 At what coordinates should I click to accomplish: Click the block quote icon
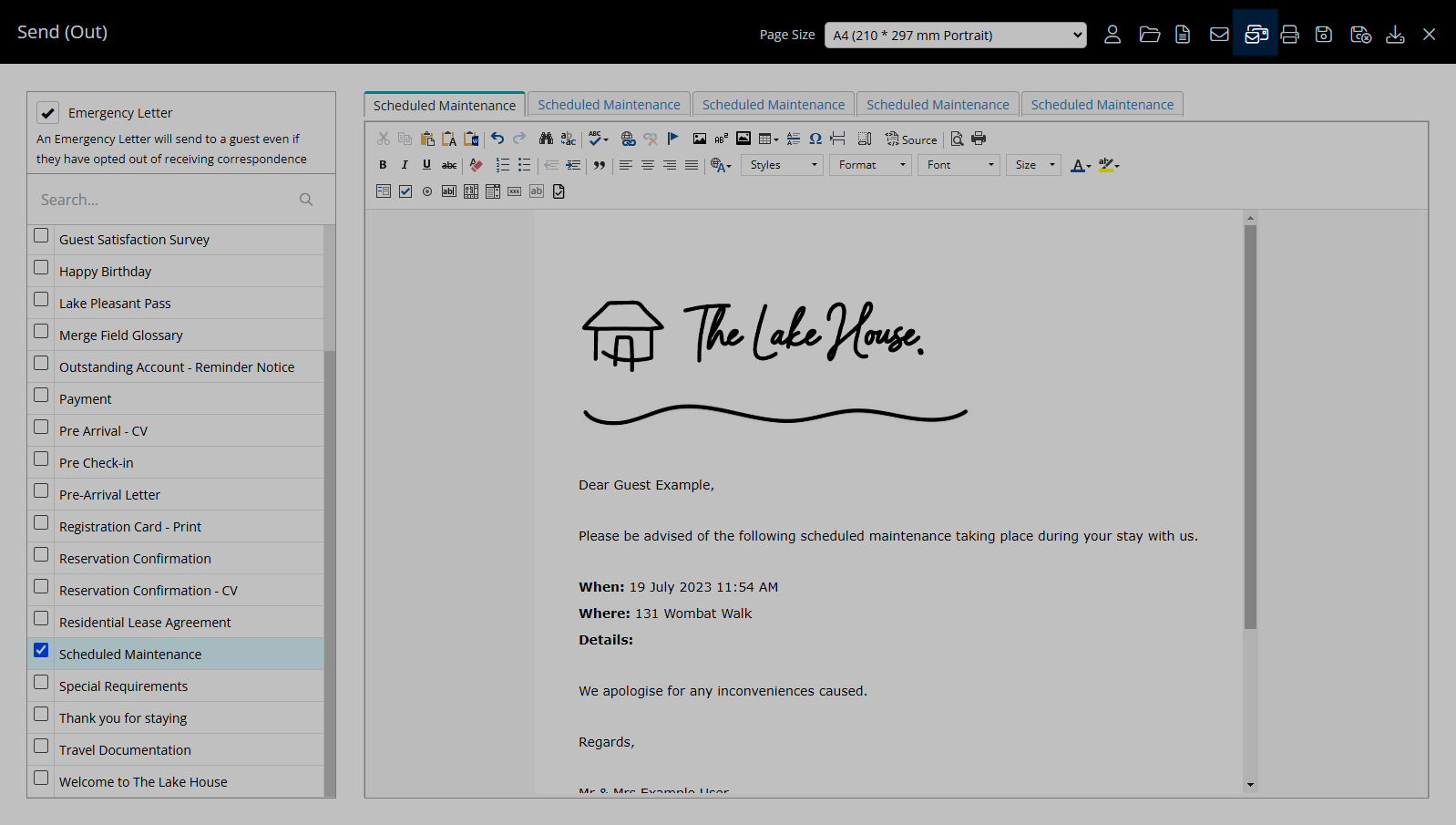point(600,165)
